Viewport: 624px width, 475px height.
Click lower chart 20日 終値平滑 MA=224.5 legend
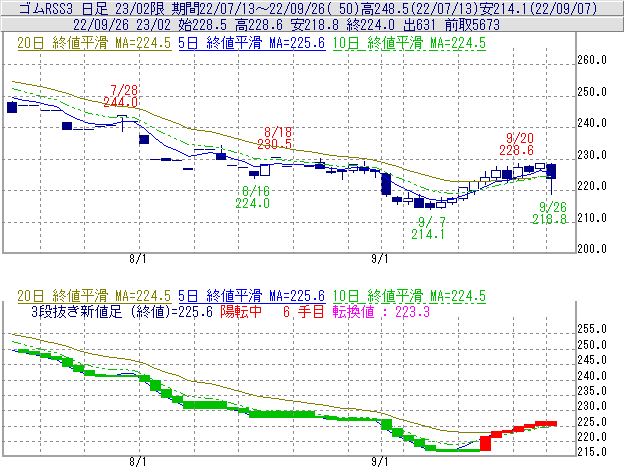94,296
